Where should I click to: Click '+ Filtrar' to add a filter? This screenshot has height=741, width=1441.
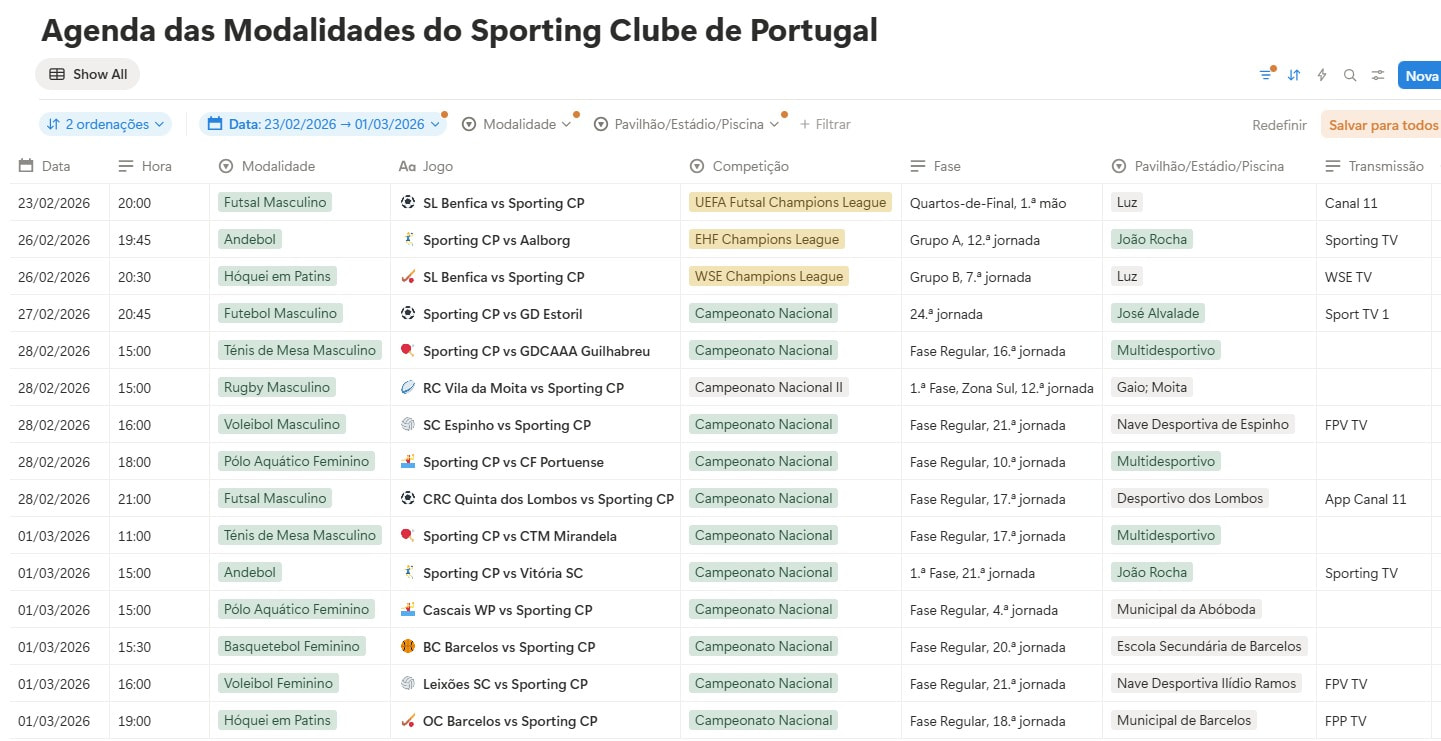tap(825, 125)
